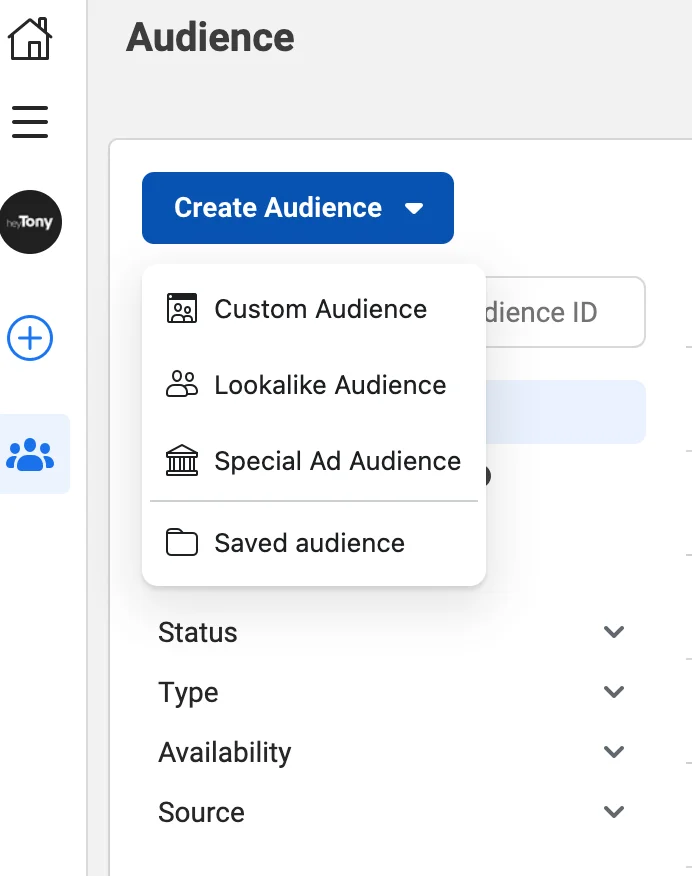Expand the Availability filter chevron
Screen dimensions: 692x876
click(614, 752)
